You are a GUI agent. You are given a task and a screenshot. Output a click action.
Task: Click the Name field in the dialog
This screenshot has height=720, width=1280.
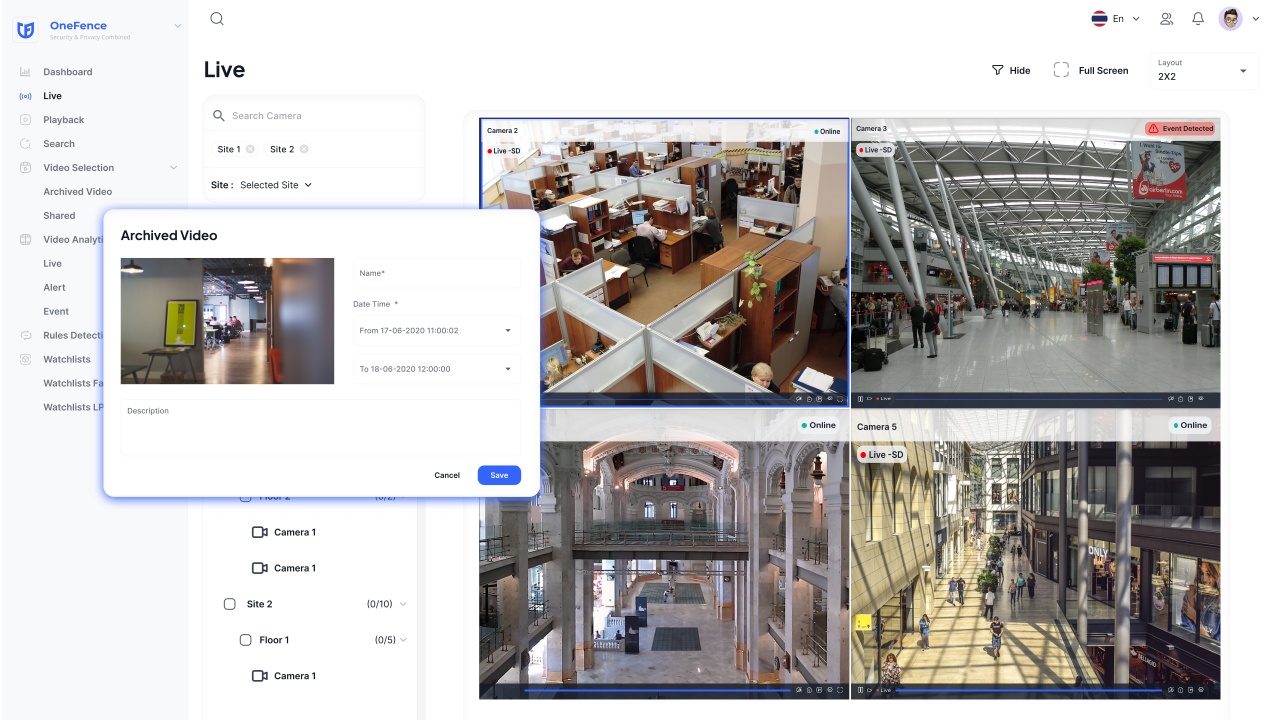point(437,273)
